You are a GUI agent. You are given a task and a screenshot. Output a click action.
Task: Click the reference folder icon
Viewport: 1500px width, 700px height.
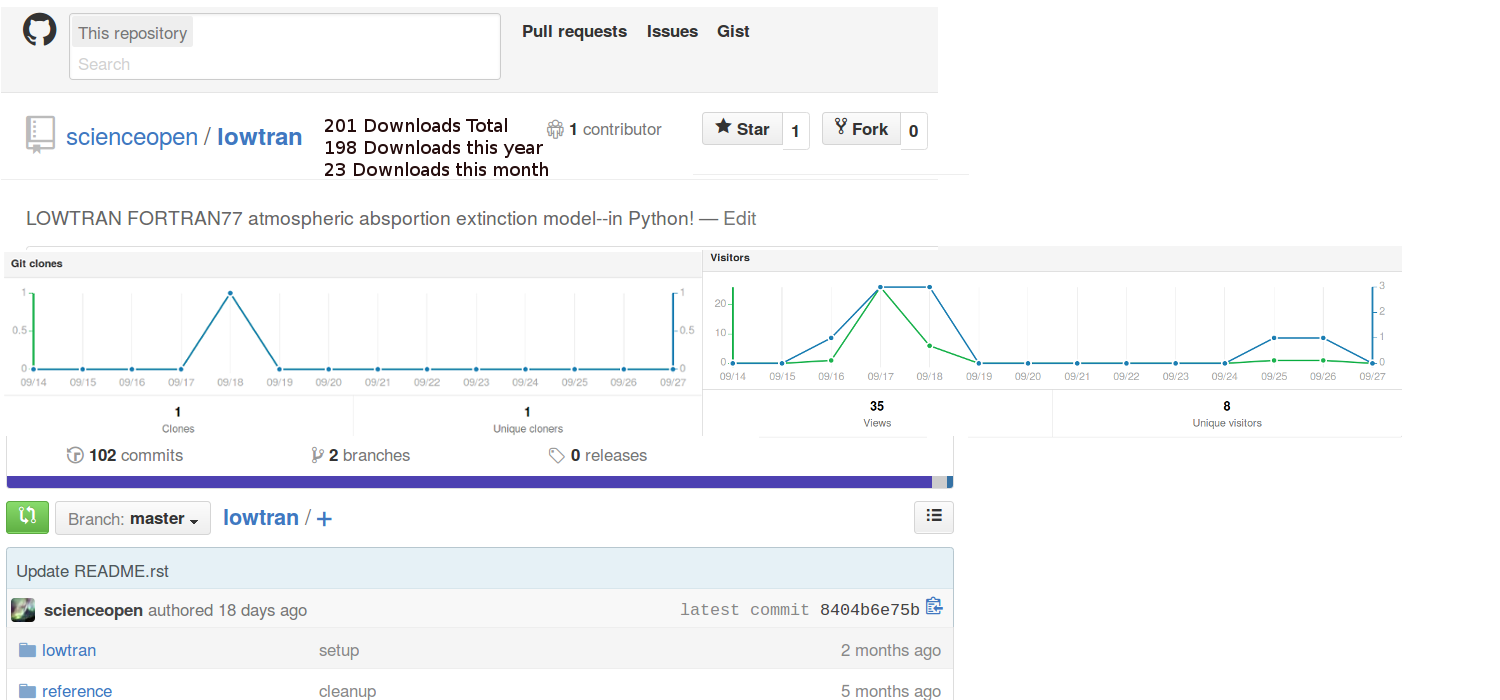point(27,691)
